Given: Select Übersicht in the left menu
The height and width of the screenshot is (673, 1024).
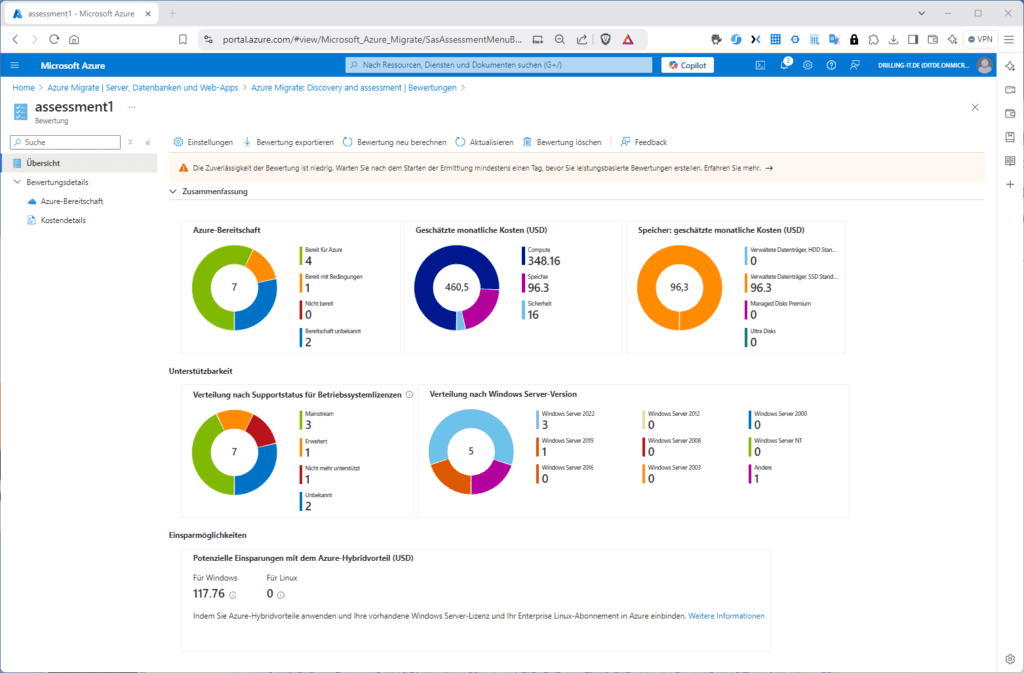Looking at the screenshot, I should point(79,163).
